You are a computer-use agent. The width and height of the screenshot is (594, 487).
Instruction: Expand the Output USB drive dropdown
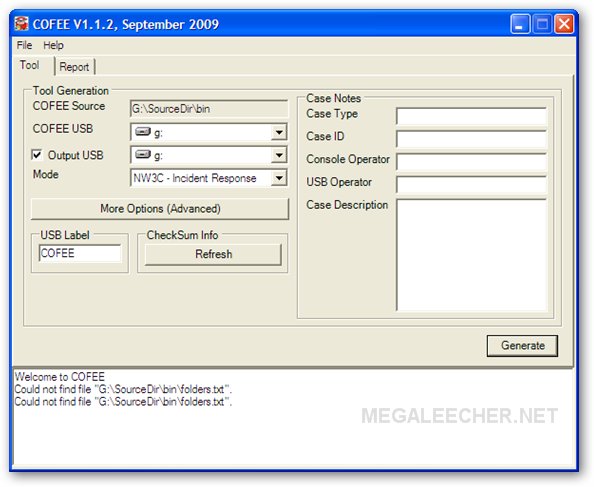point(279,155)
